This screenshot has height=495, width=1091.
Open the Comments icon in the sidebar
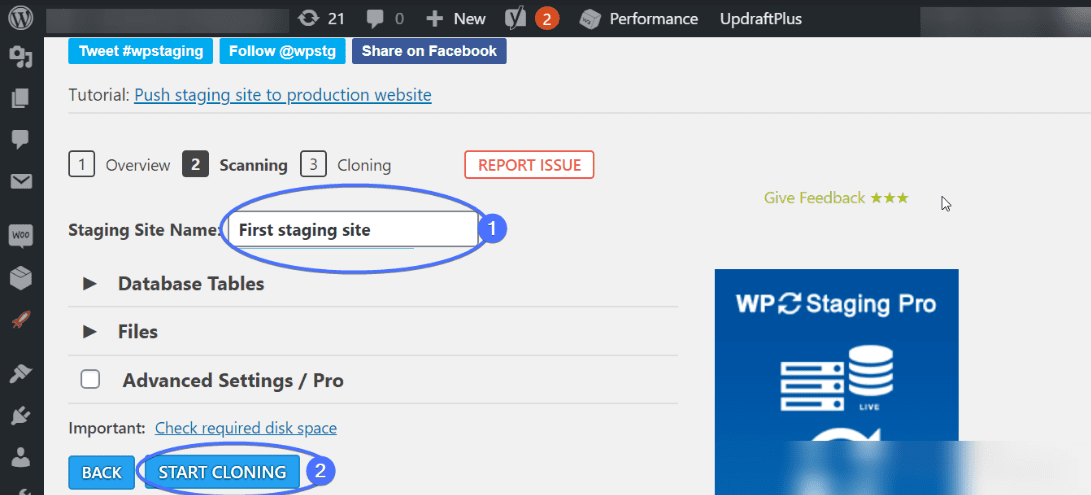tap(21, 139)
